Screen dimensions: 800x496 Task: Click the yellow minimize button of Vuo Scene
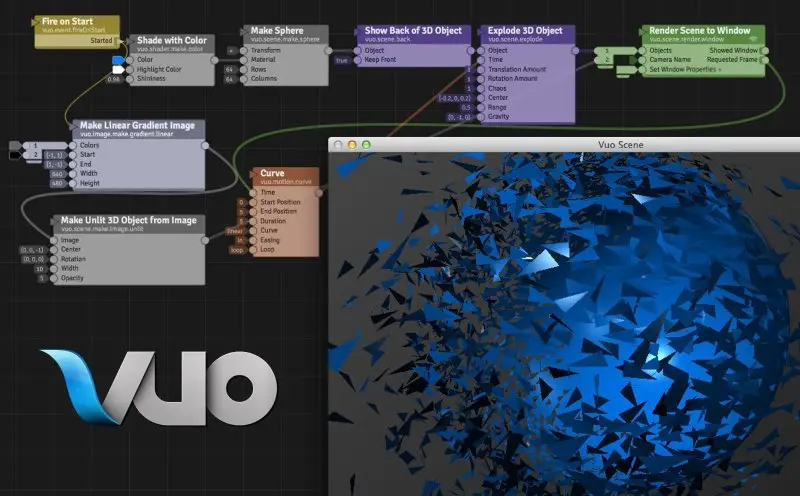click(352, 145)
